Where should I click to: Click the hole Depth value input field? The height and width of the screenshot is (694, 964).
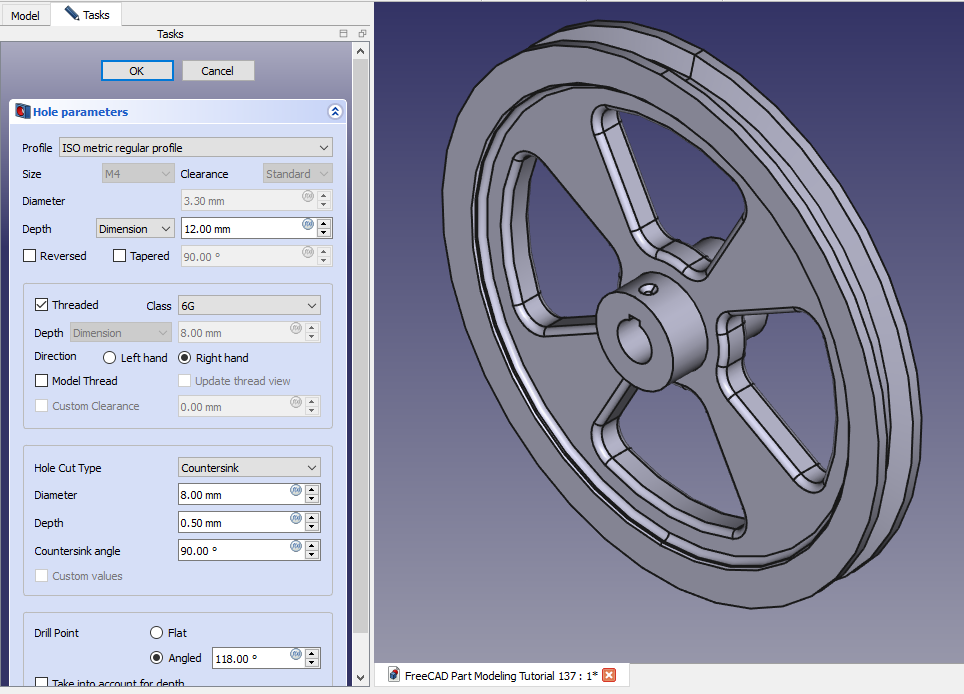240,229
